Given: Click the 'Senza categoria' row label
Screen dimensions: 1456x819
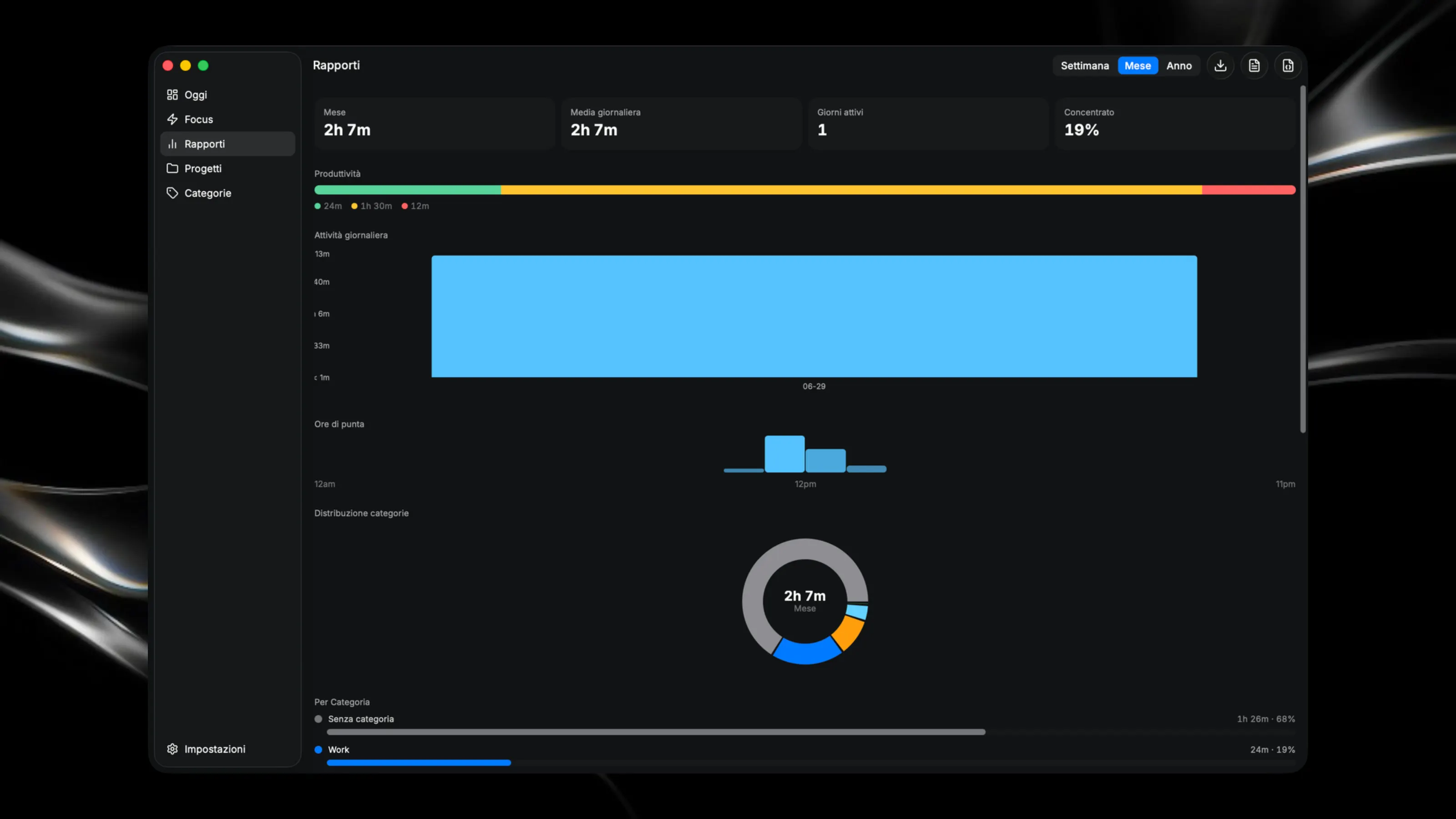Looking at the screenshot, I should pos(361,719).
